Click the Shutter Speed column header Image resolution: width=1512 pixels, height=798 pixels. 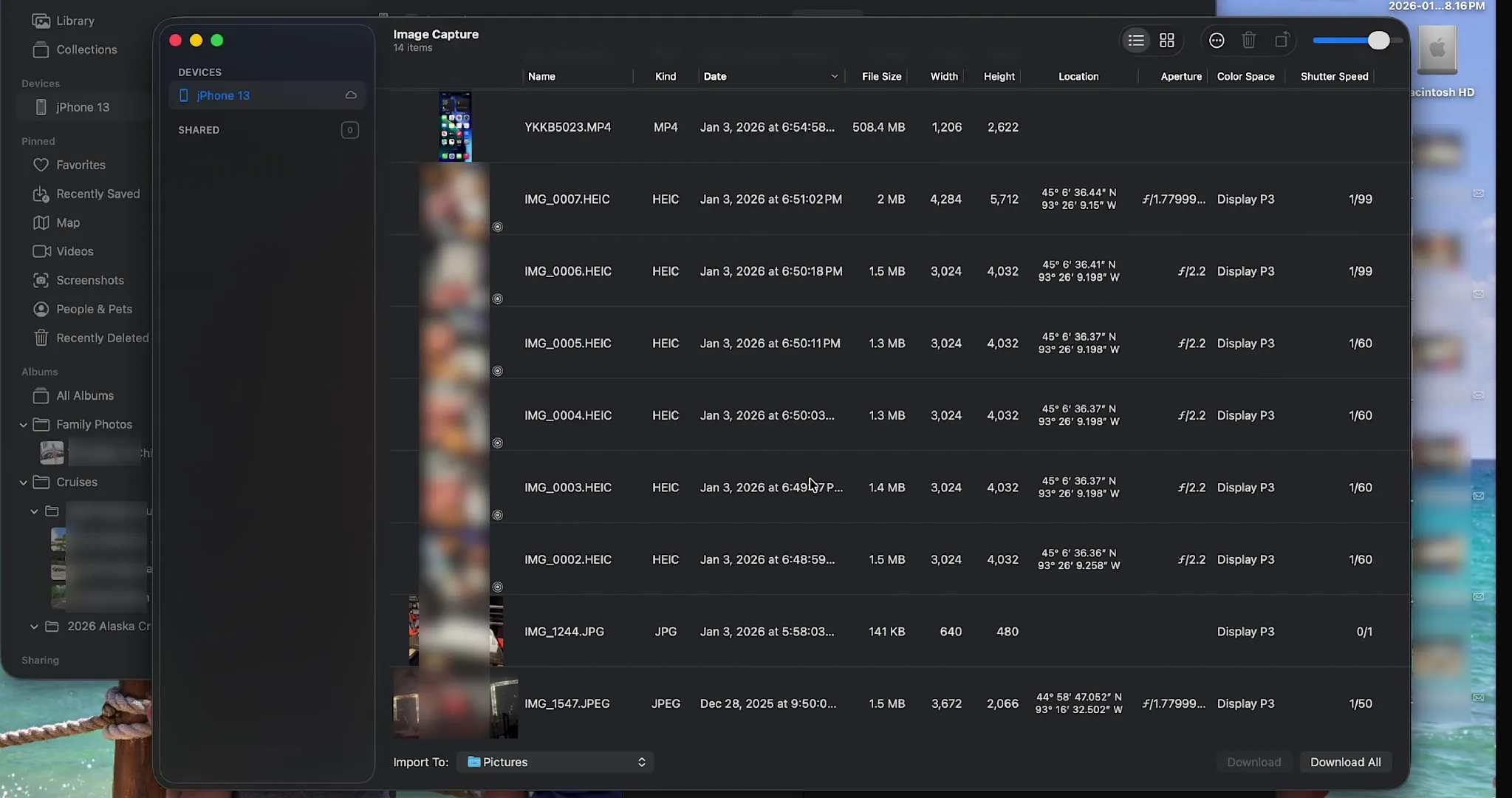pos(1334,76)
